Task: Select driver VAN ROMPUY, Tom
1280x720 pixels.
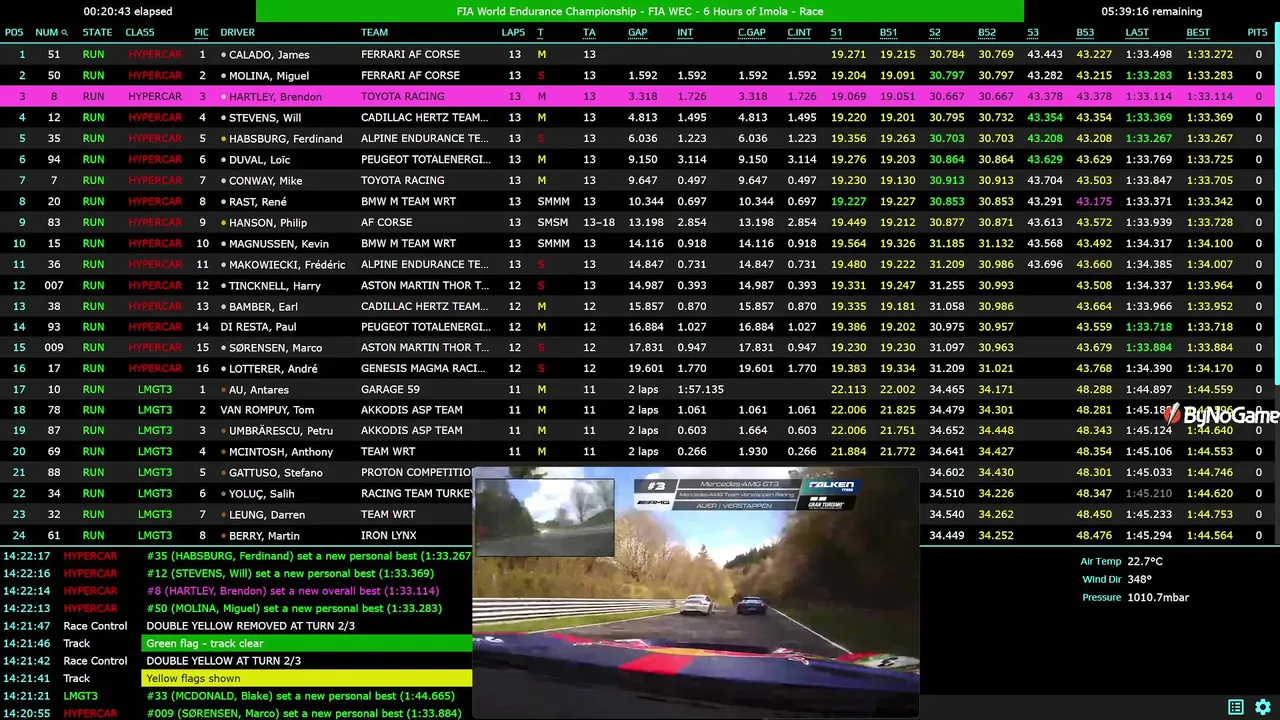Action: pos(267,410)
